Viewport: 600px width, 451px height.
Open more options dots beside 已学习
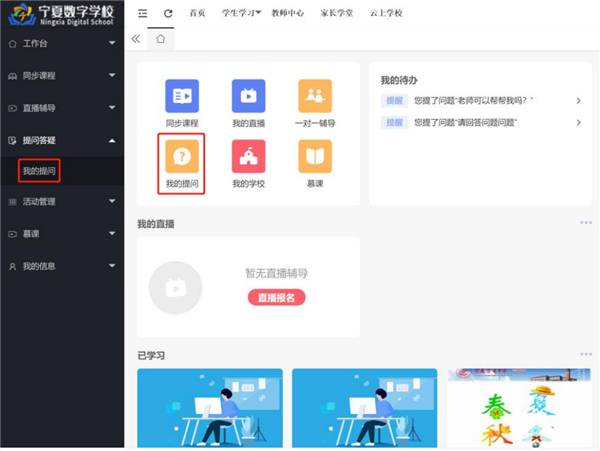[586, 354]
